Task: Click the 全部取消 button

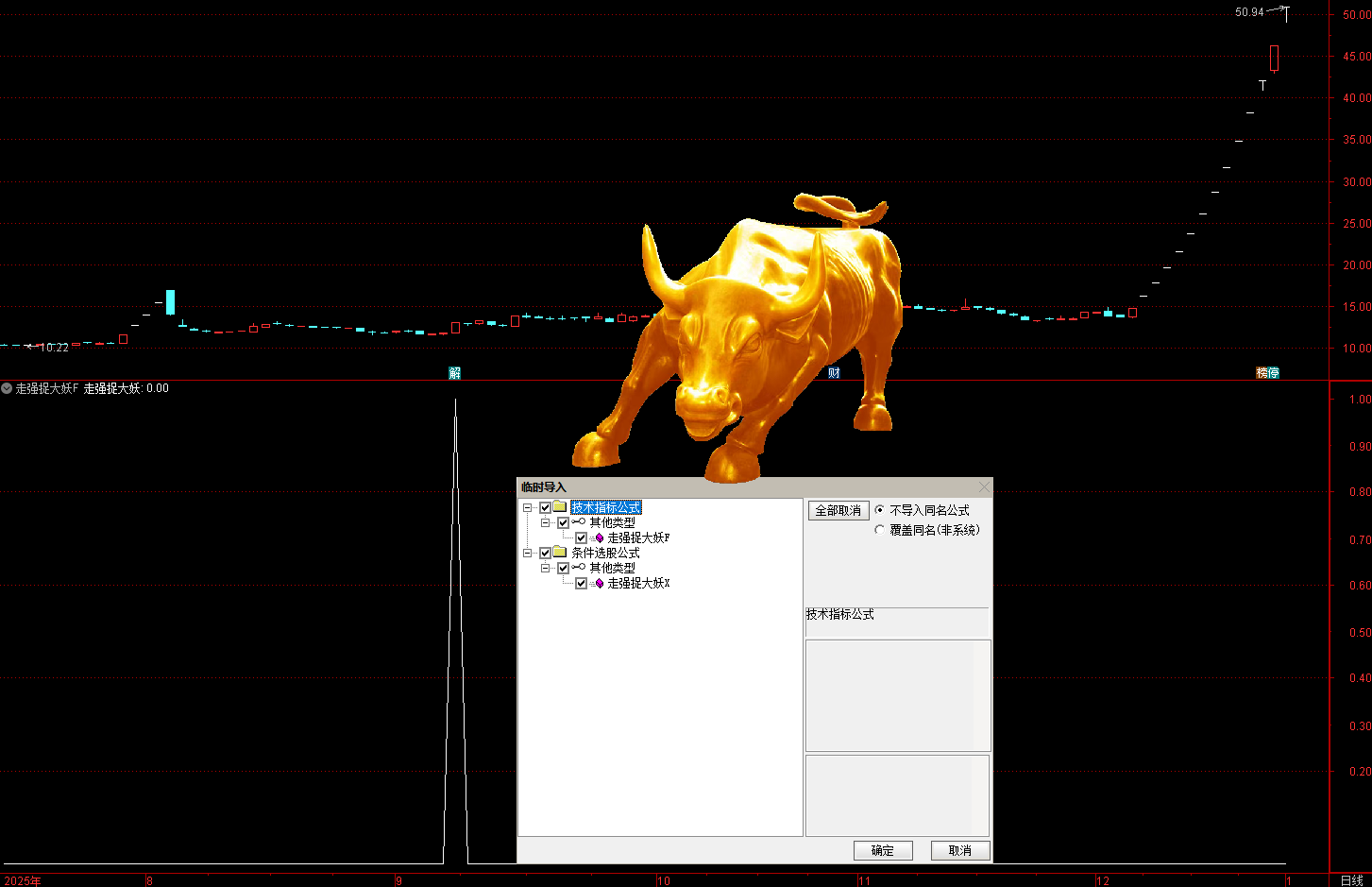Action: tap(838, 510)
